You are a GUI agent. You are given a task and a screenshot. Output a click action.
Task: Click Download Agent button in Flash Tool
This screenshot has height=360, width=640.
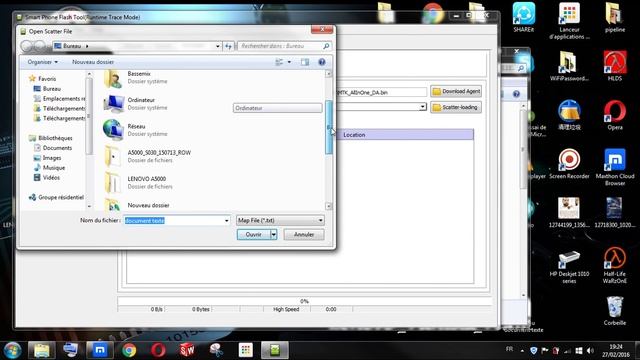click(x=456, y=91)
